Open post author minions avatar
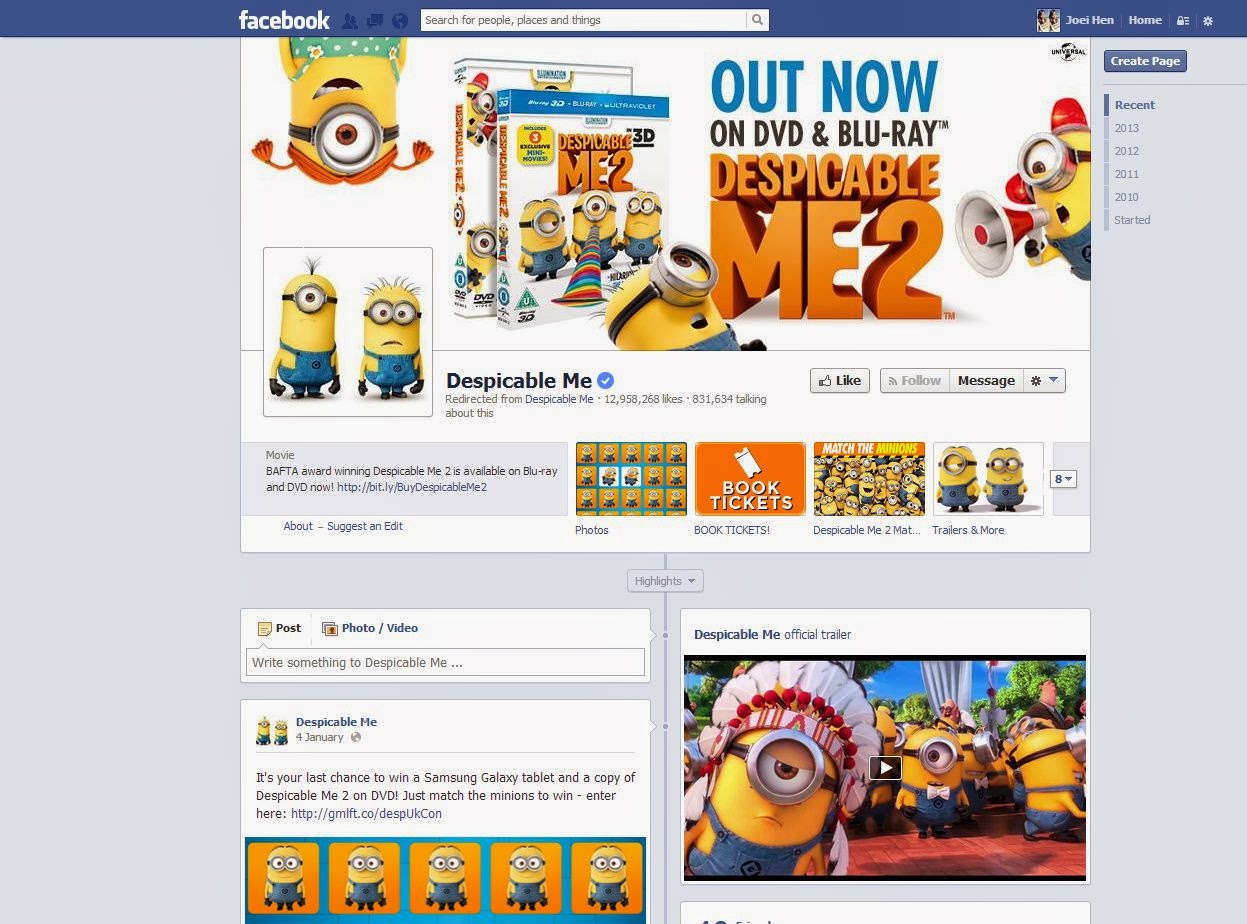The height and width of the screenshot is (924, 1247). 272,730
